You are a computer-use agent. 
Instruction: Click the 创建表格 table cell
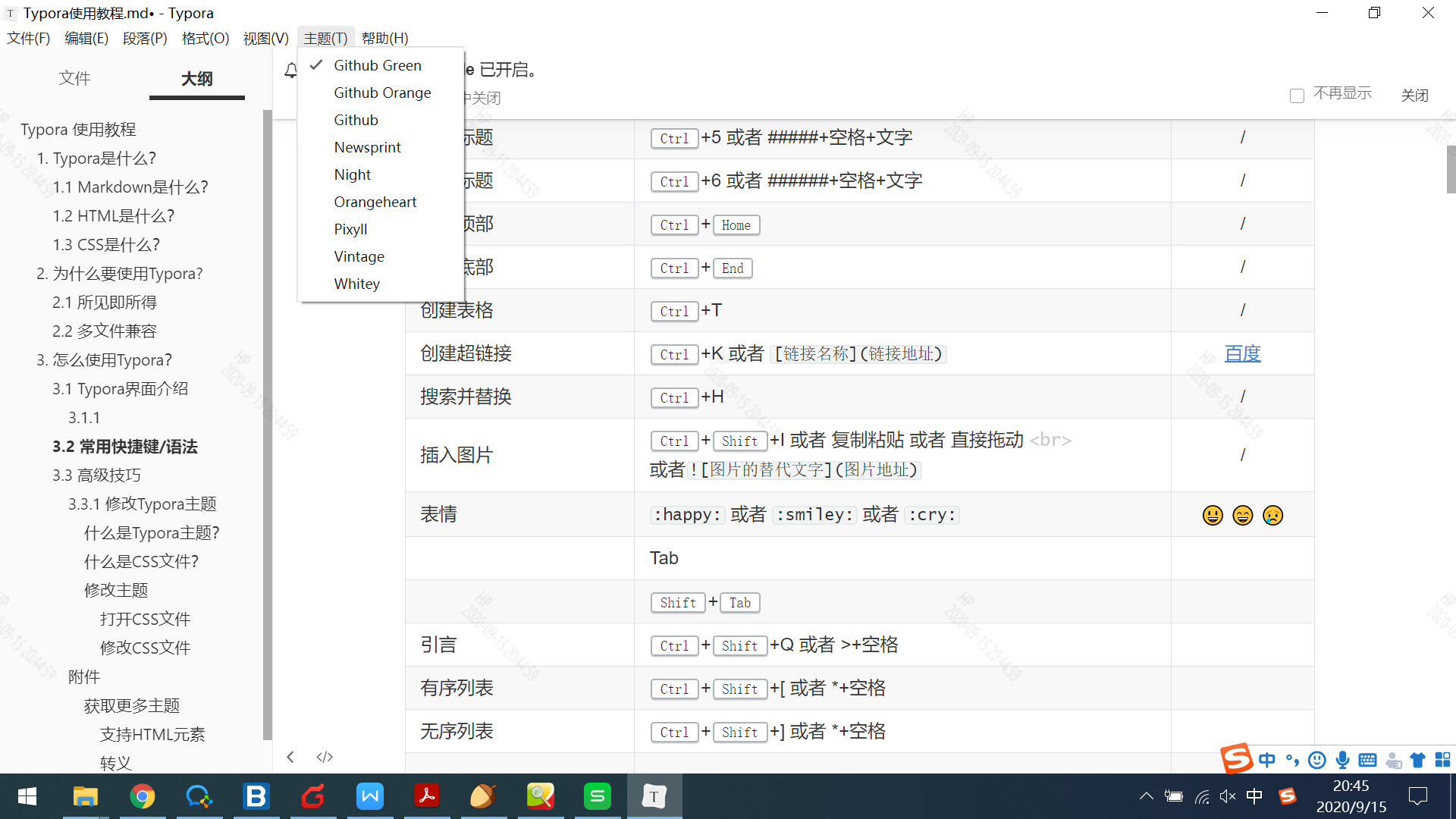pyautogui.click(x=519, y=310)
